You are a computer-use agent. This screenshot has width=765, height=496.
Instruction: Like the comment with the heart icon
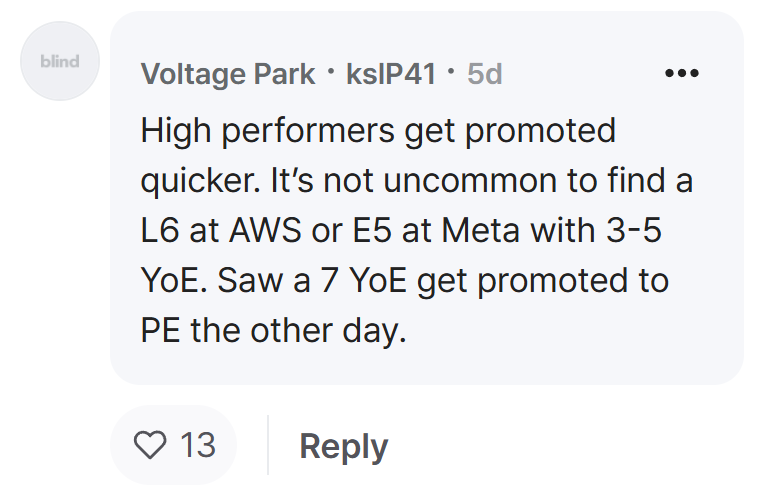[150, 445]
